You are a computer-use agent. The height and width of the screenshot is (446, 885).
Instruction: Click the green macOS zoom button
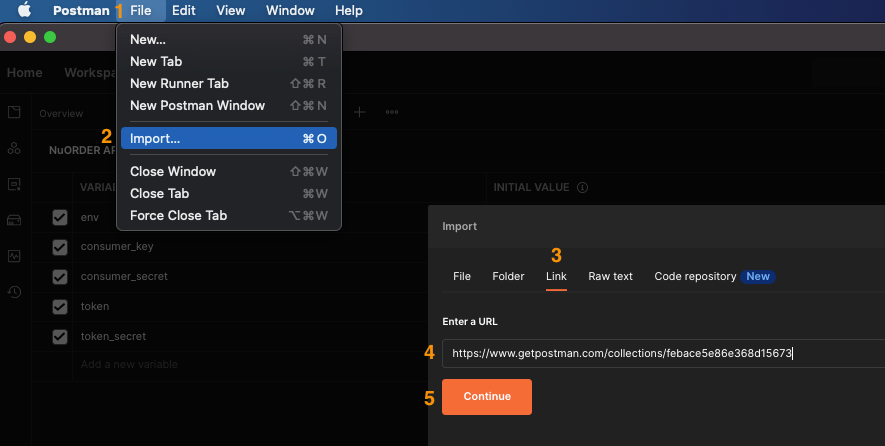coord(50,37)
